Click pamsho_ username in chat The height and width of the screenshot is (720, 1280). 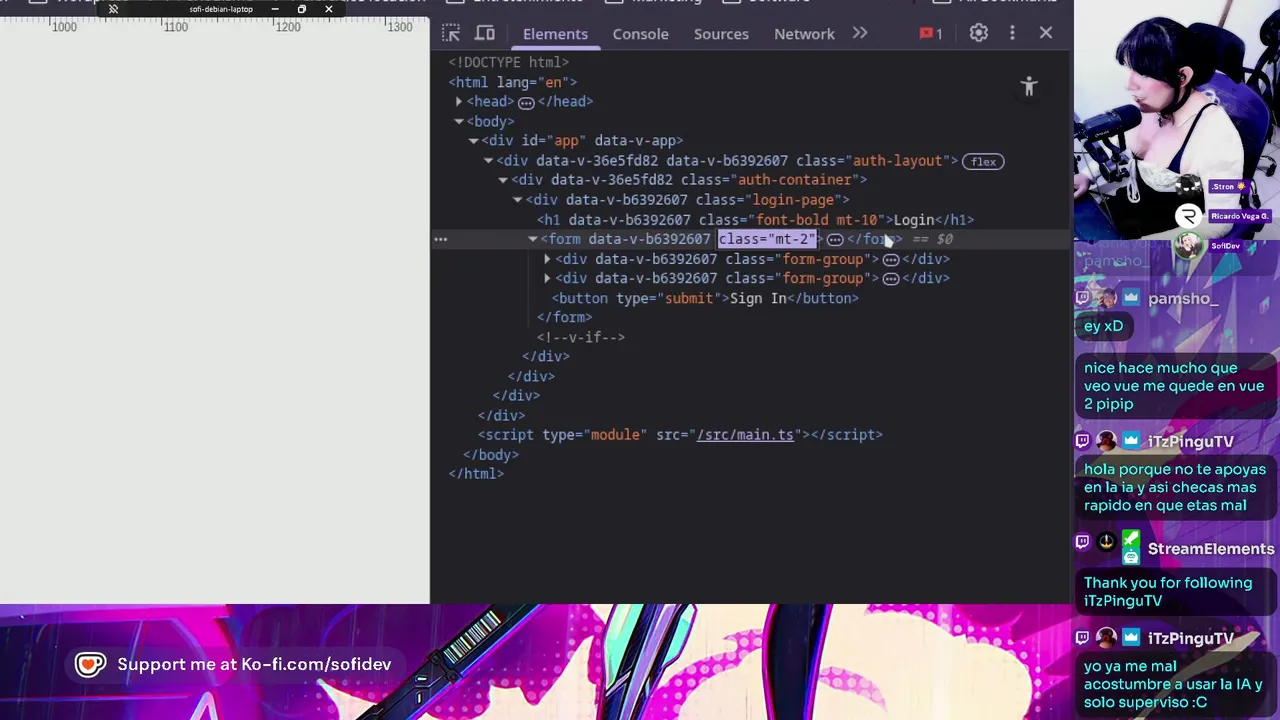point(1183,298)
